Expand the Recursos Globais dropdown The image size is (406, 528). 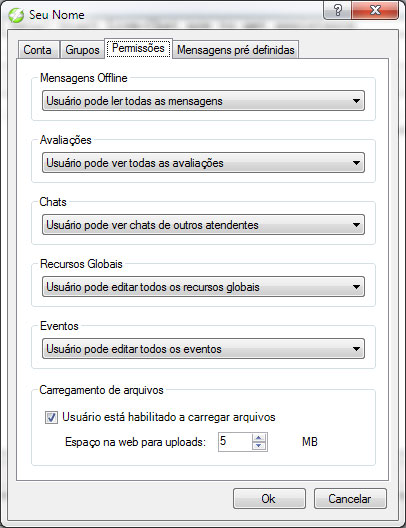[203, 287]
